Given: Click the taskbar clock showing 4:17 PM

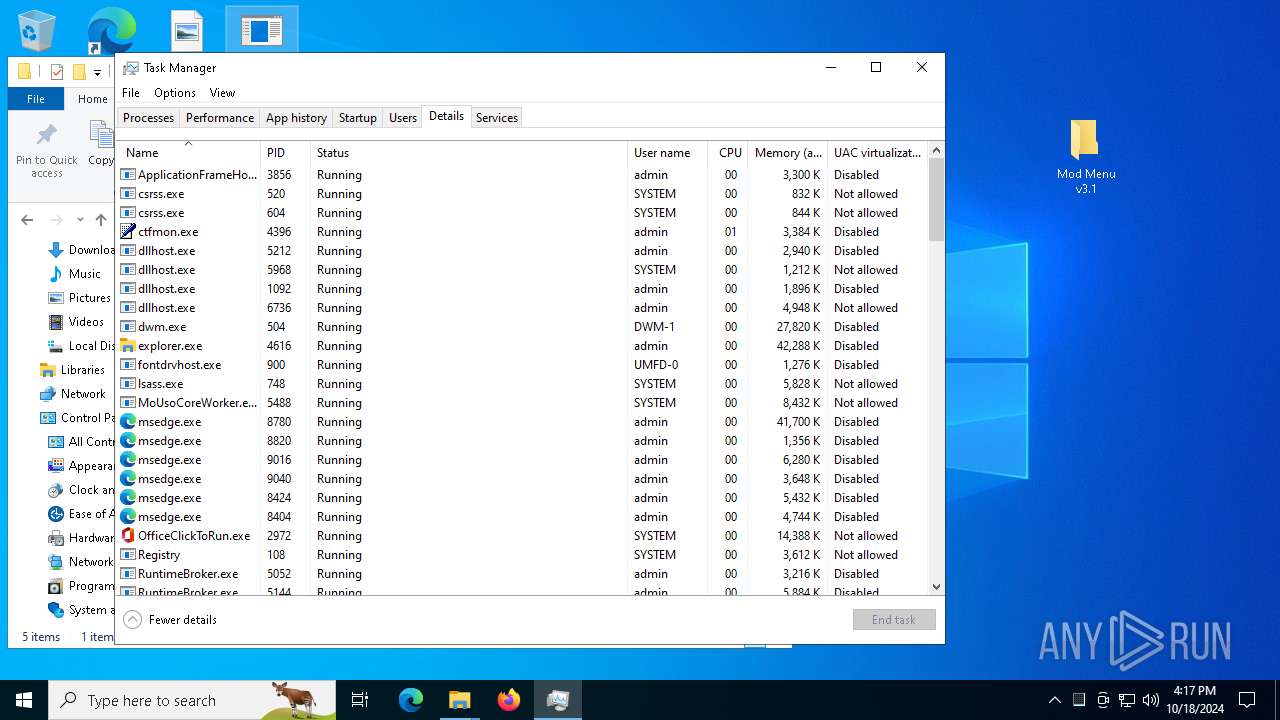Looking at the screenshot, I should coord(1195,700).
